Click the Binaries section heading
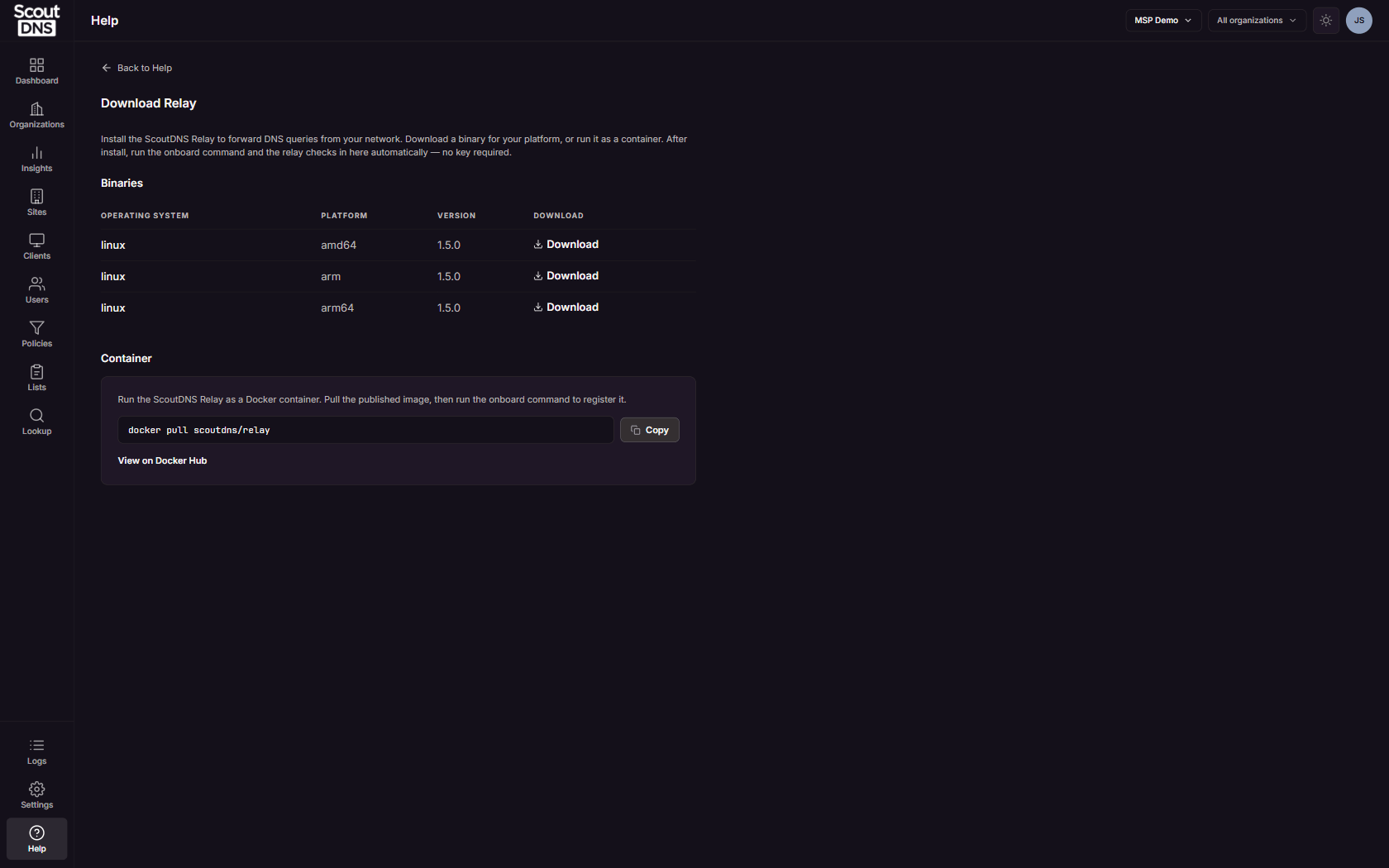The image size is (1389, 868). 122,184
